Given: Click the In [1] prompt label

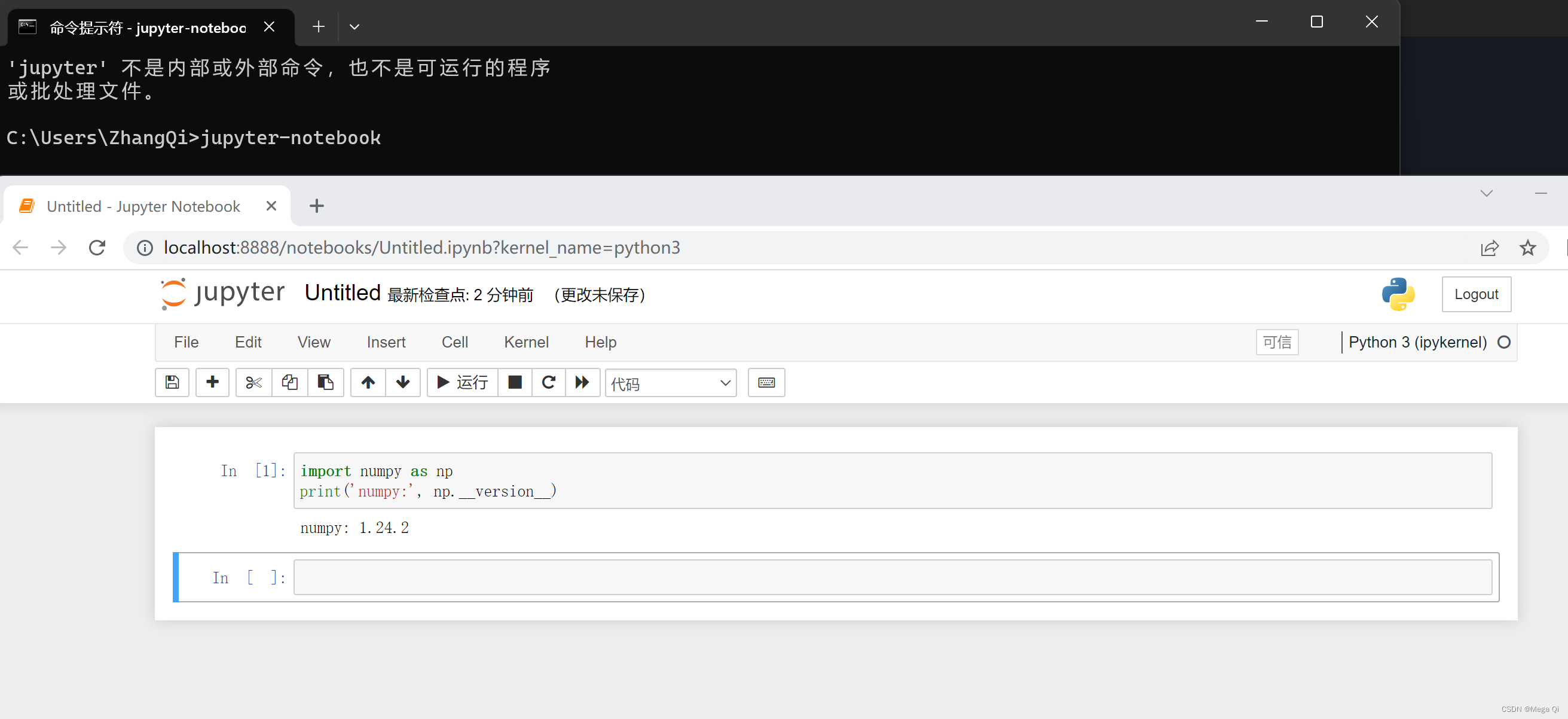Looking at the screenshot, I should point(253,470).
